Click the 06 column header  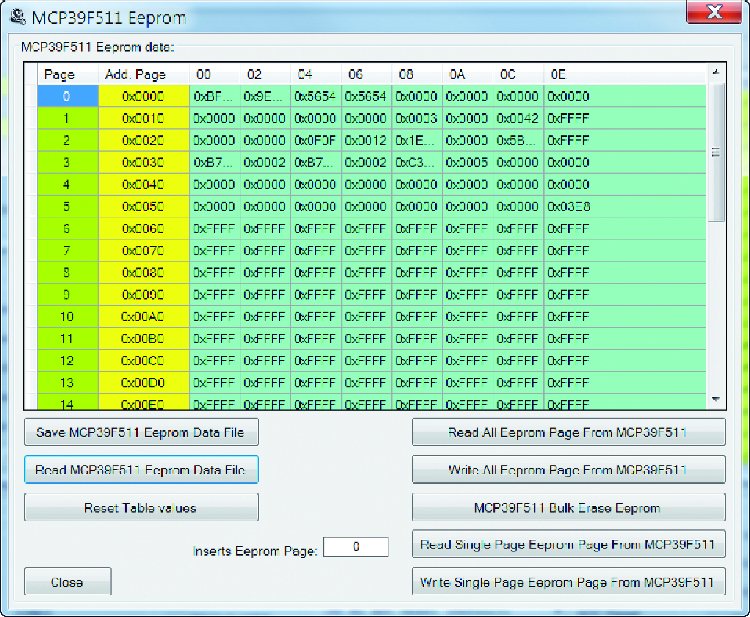pos(367,74)
